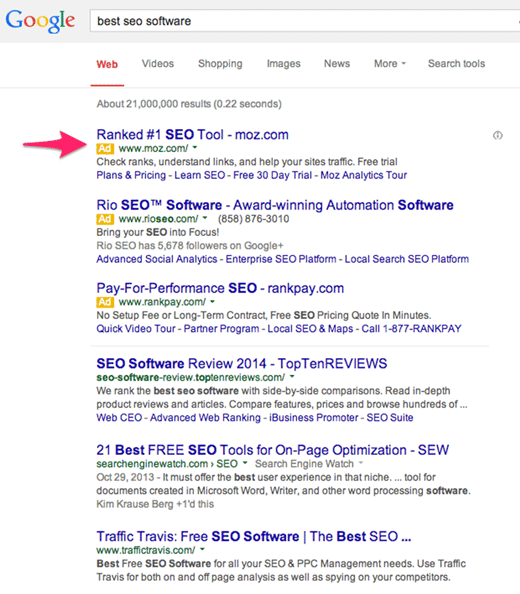Open the More search menu
The height and width of the screenshot is (594, 520).
[390, 64]
